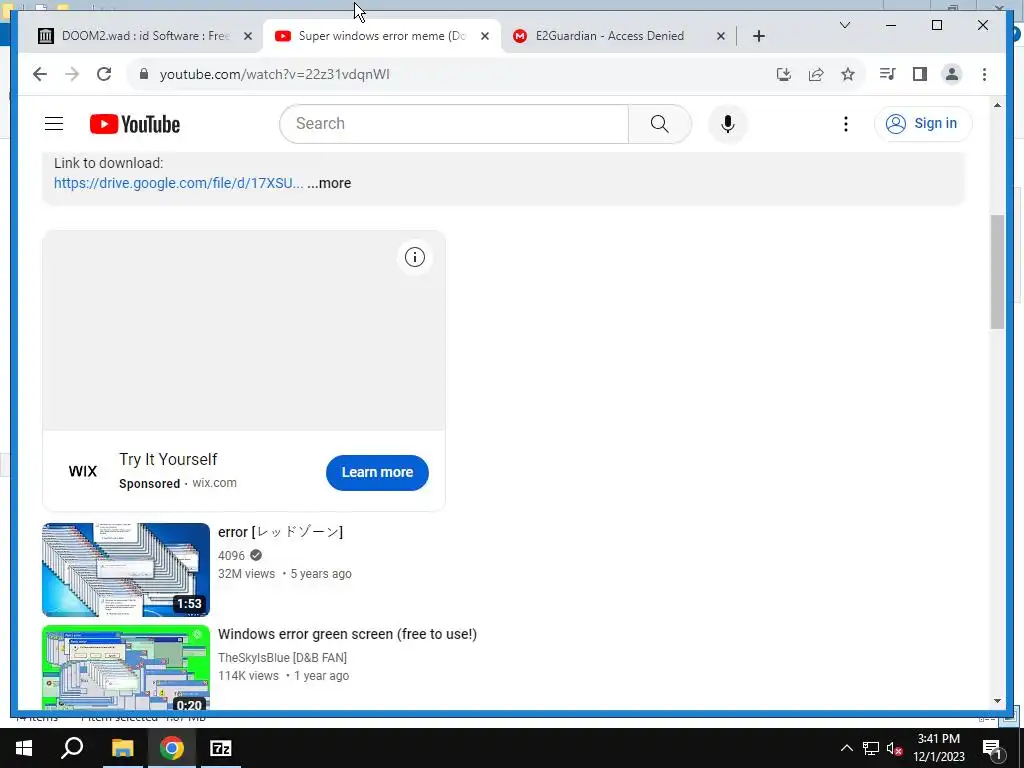Click the lock icon in the address bar
The image size is (1024, 768).
[144, 74]
